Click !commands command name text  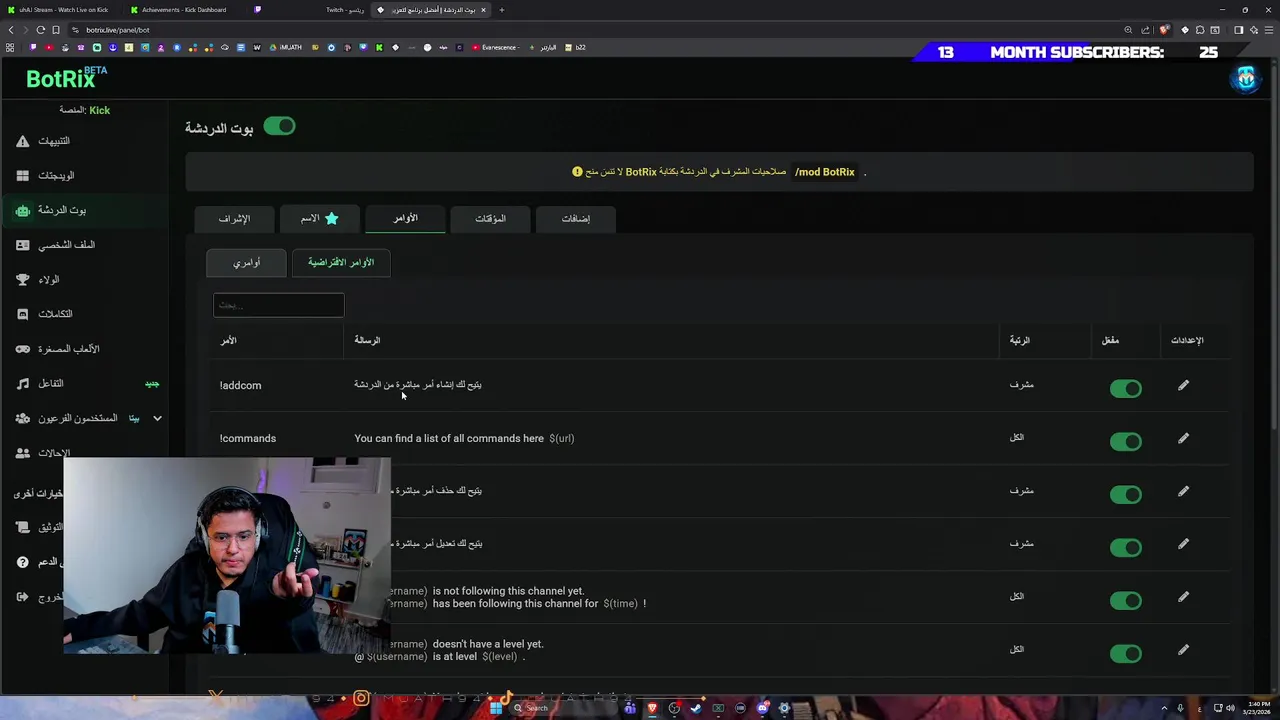(x=247, y=438)
